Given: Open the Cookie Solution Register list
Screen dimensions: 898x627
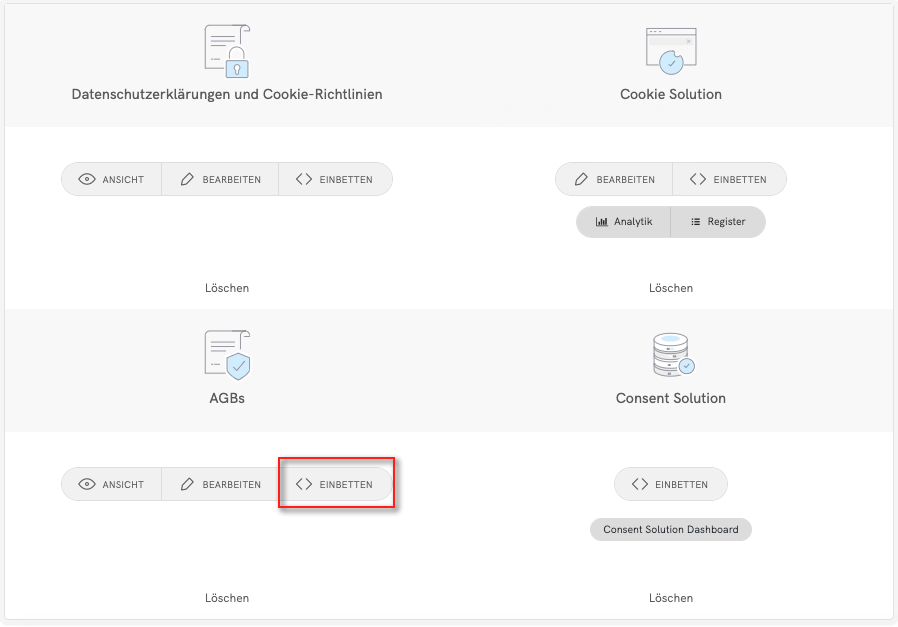Looking at the screenshot, I should pos(717,222).
